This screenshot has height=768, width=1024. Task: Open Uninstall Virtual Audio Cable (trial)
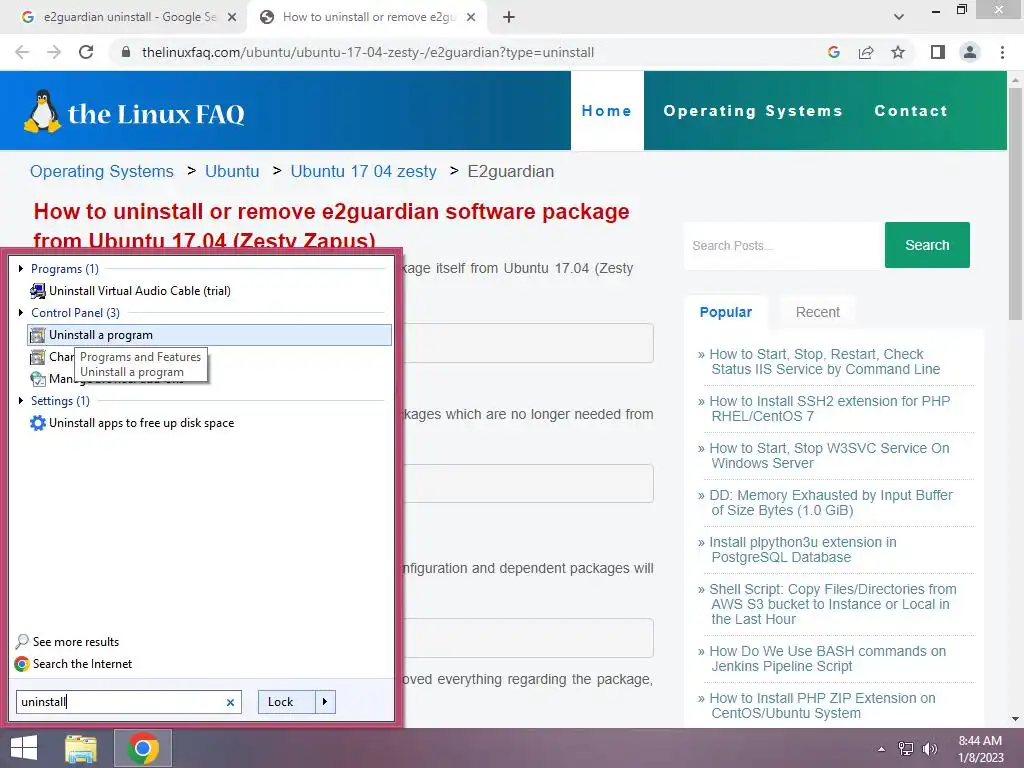[140, 291]
